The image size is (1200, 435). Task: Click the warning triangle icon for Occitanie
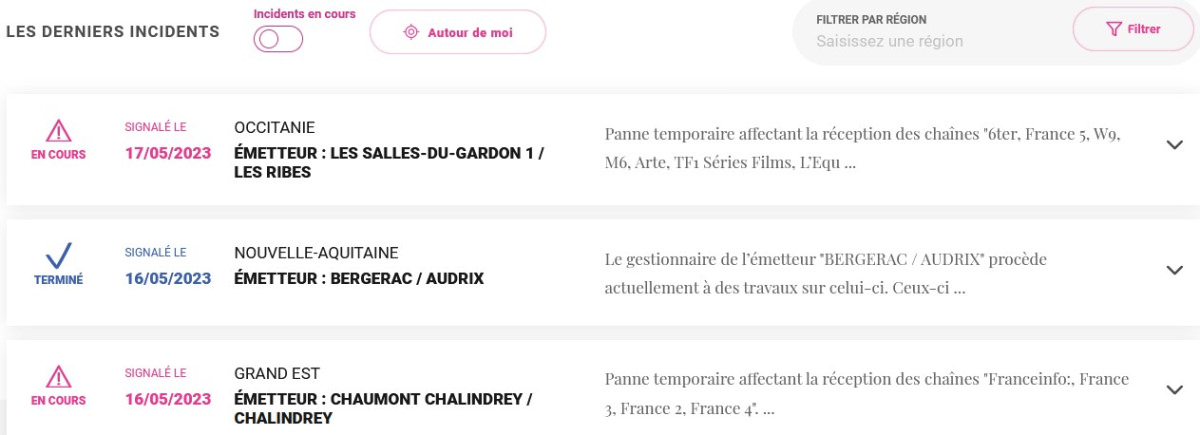click(59, 130)
